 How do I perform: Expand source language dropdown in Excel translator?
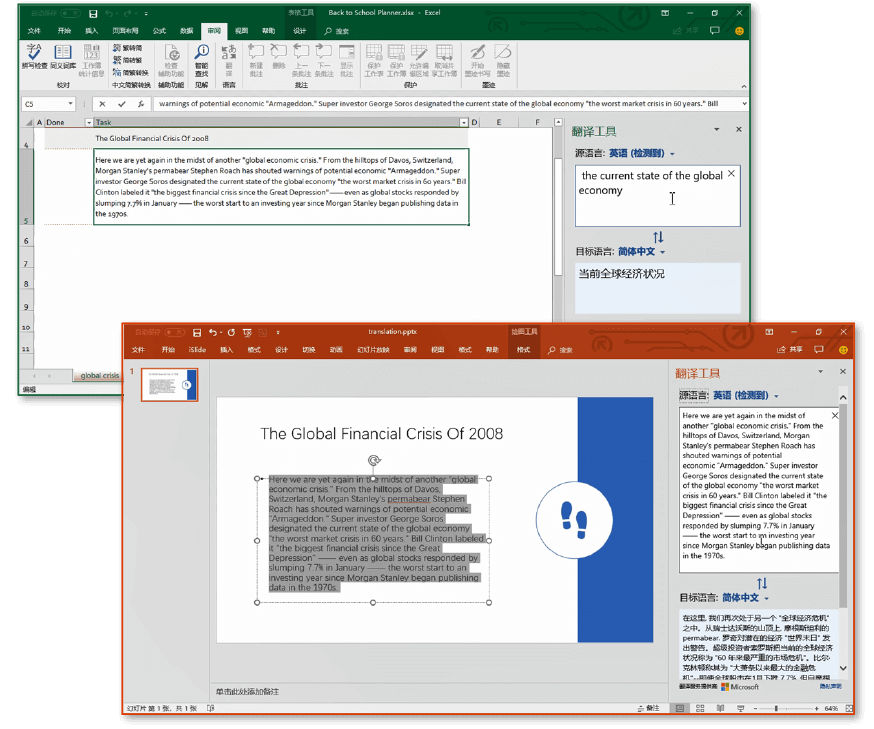pyautogui.click(x=672, y=154)
